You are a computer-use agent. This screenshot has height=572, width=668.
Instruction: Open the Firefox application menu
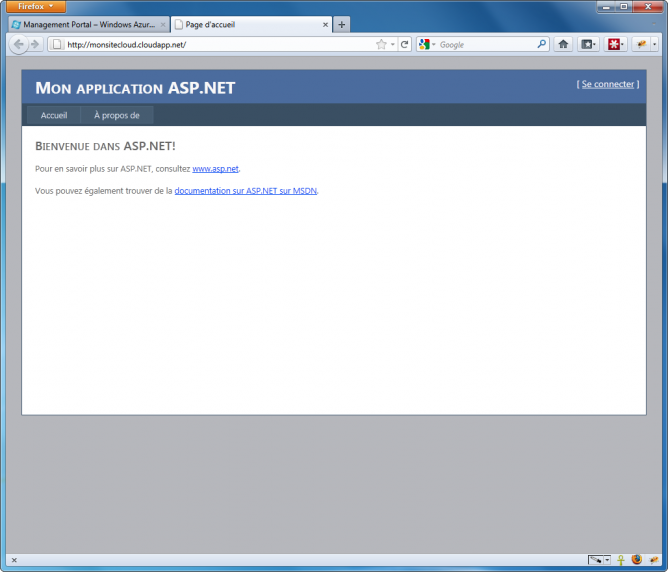tap(36, 6)
